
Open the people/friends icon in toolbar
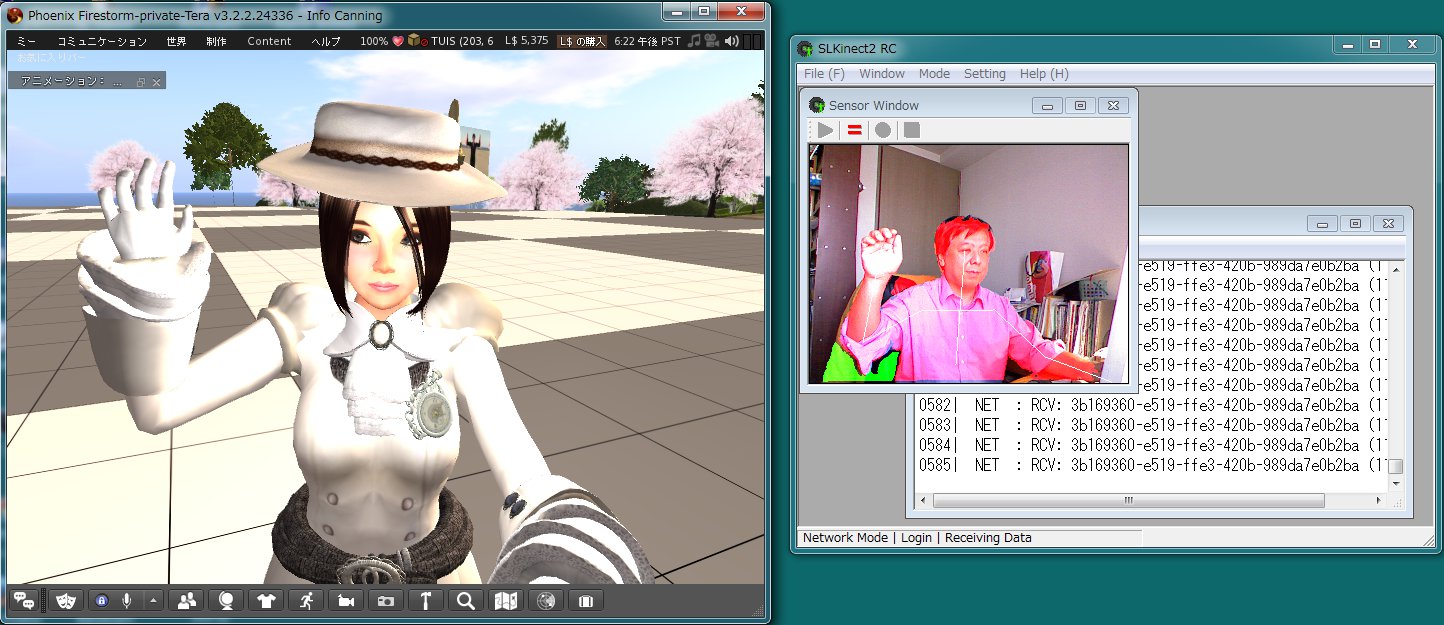[x=186, y=600]
